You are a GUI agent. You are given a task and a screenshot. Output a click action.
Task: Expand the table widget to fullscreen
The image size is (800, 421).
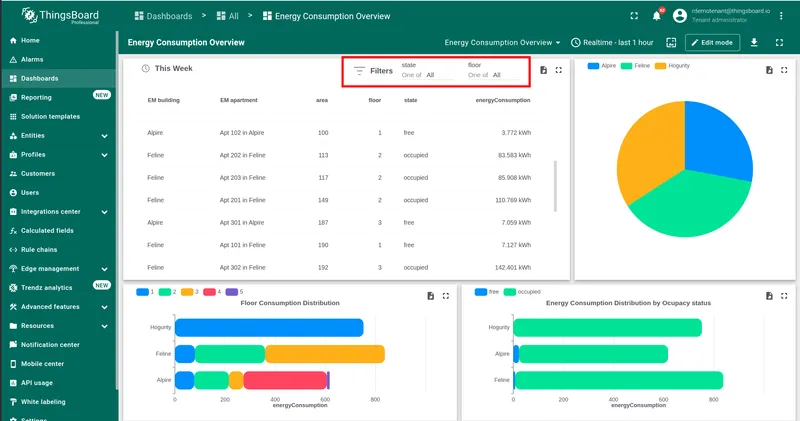559,70
